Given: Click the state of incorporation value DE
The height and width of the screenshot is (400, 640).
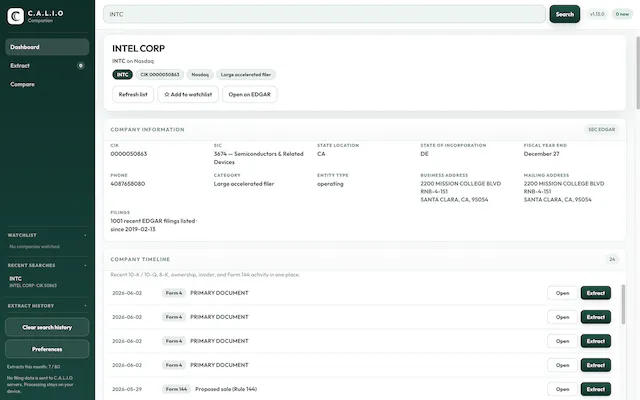Looking at the screenshot, I should 424,154.
